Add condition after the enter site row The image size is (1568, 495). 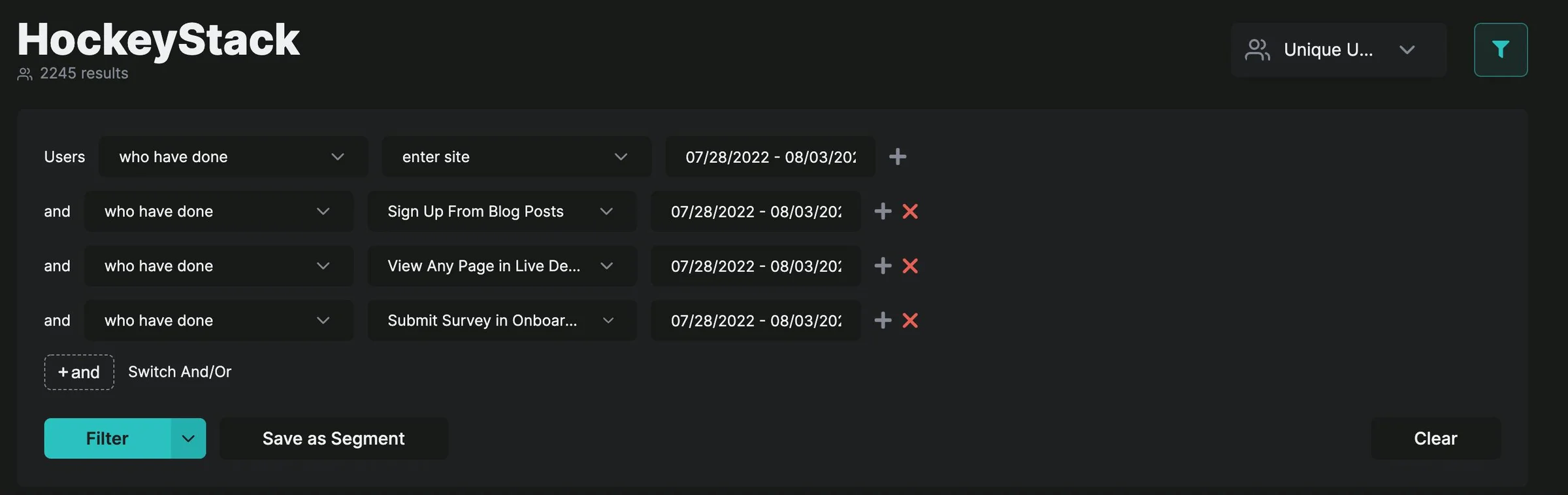pyautogui.click(x=898, y=157)
